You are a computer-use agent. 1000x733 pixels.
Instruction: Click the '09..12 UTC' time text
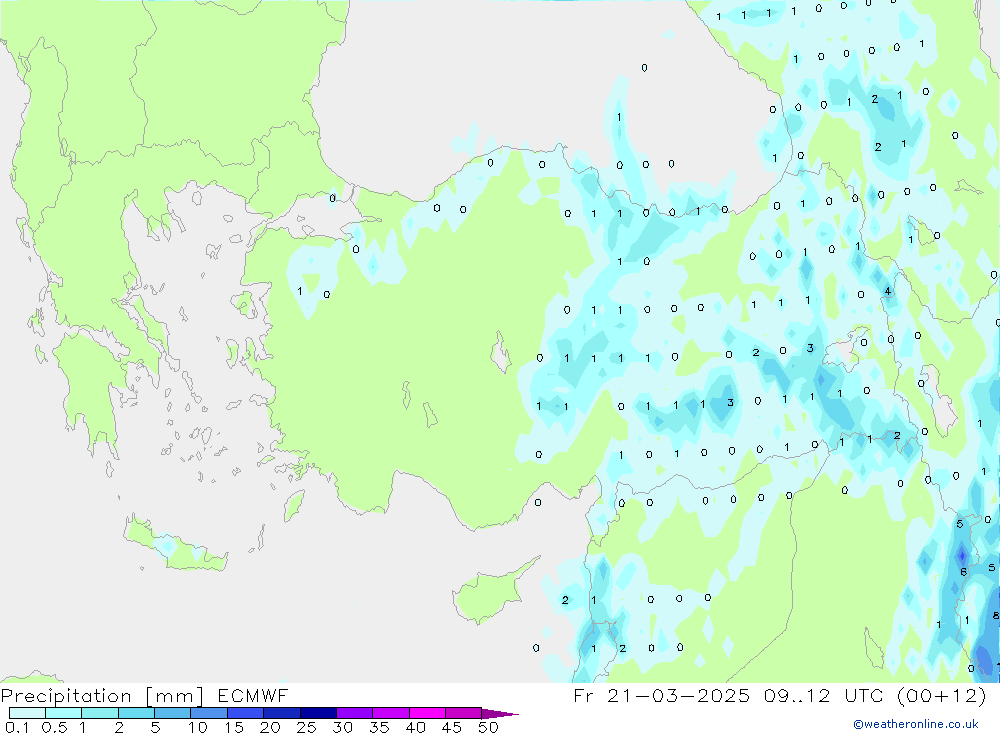coord(823,696)
